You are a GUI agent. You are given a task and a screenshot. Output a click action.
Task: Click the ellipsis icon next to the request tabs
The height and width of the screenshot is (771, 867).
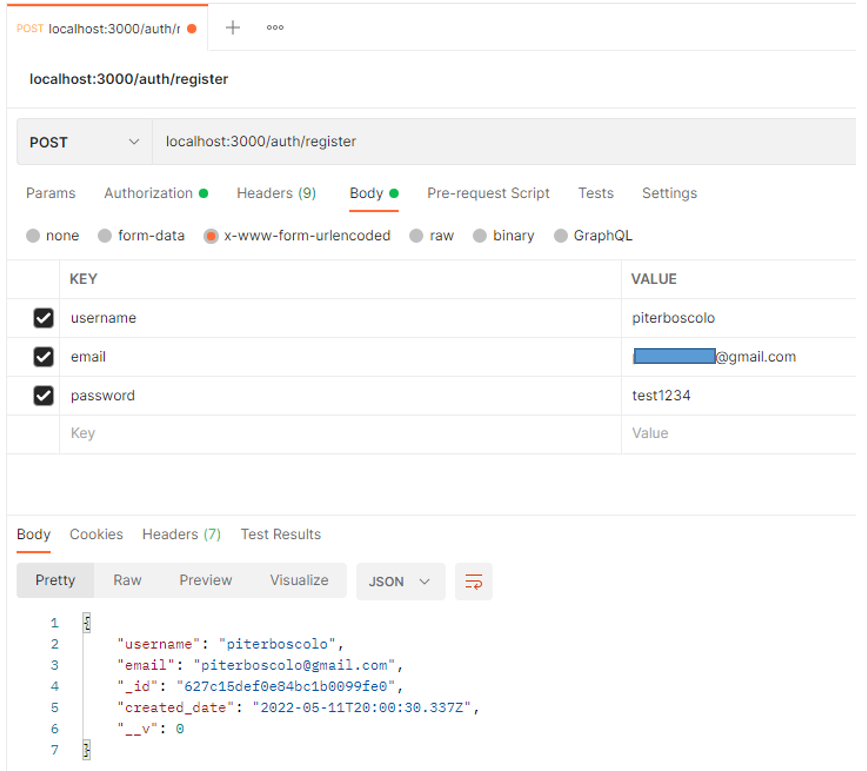[273, 27]
